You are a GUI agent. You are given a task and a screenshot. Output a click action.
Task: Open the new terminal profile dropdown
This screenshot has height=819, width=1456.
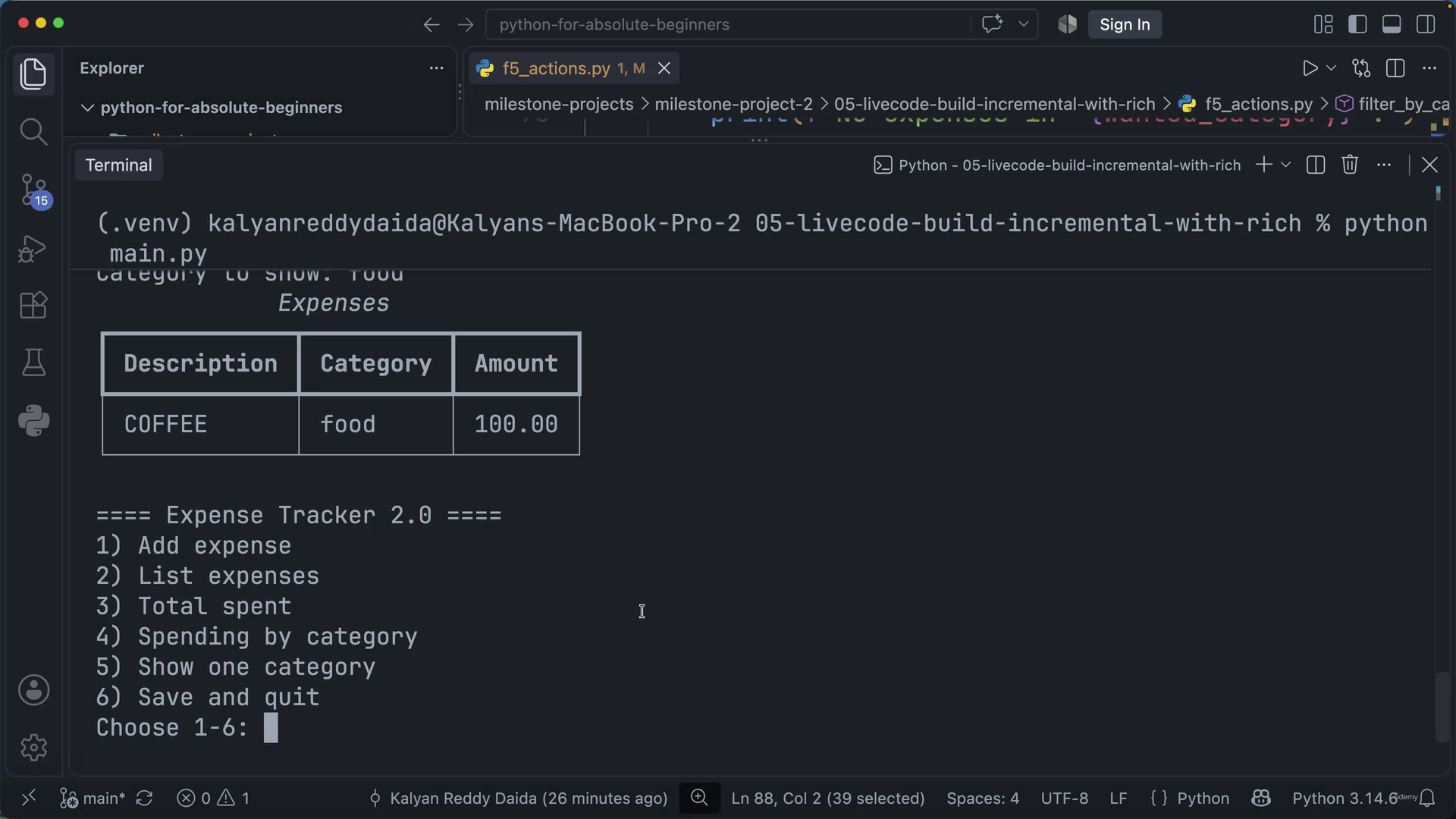[1285, 165]
